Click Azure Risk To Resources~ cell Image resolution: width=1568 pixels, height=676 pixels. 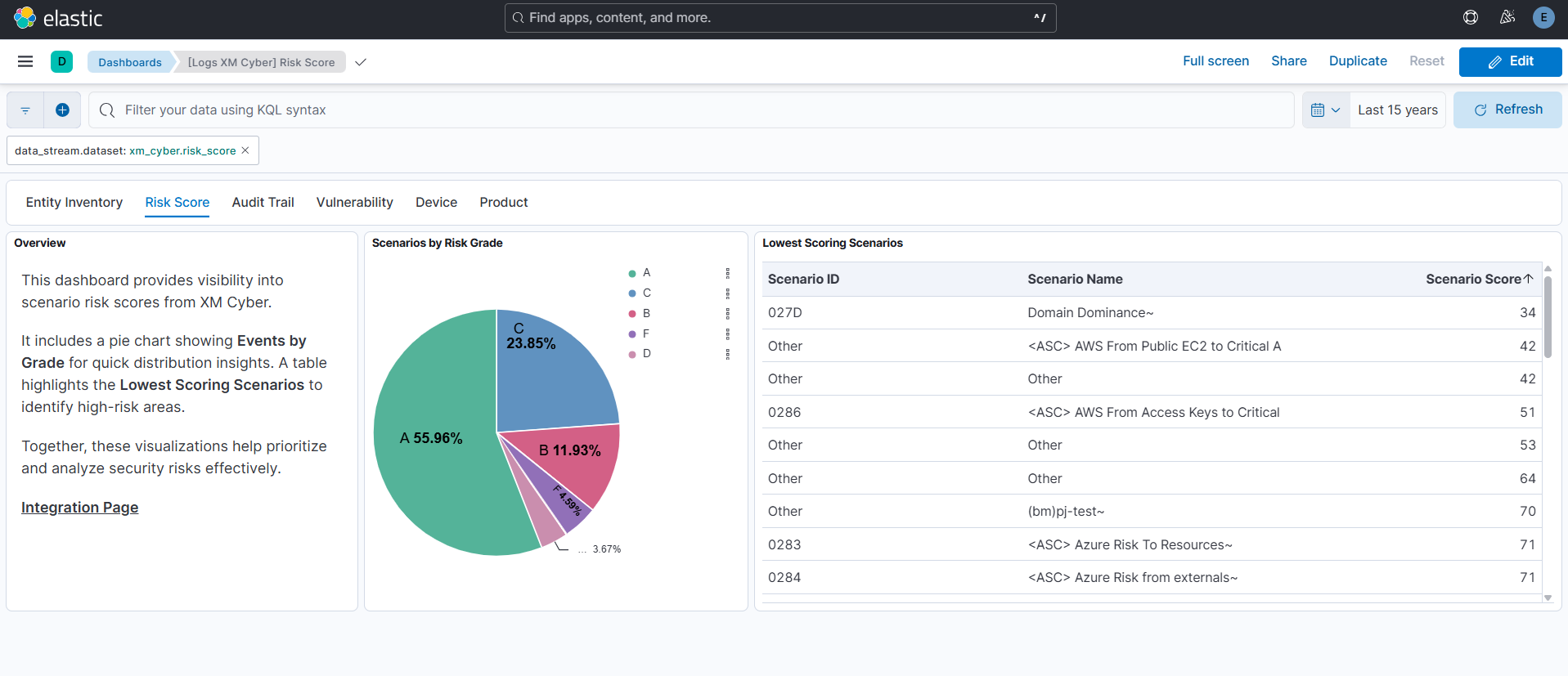pos(1130,544)
